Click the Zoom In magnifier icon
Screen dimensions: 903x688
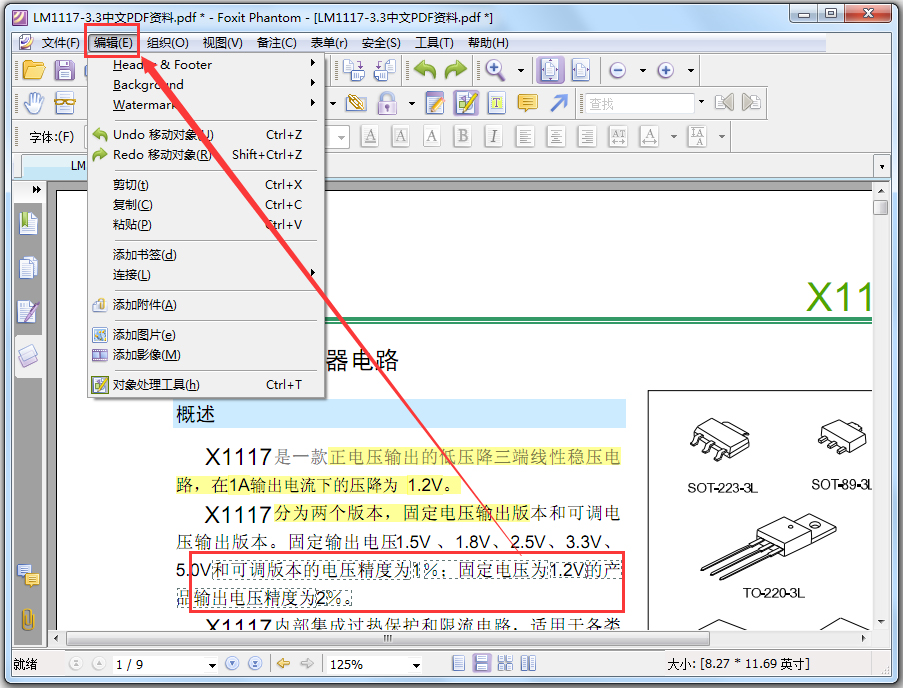[495, 70]
